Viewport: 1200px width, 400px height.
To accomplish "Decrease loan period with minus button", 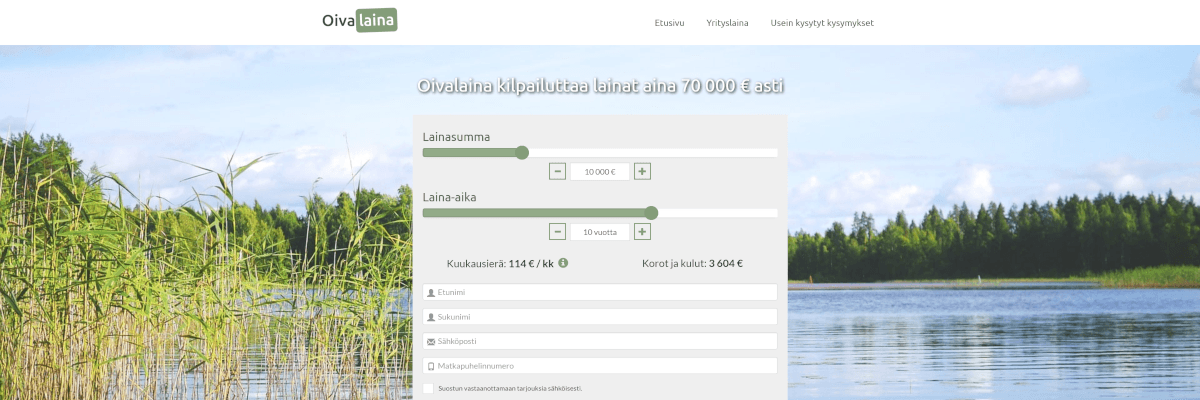I will pos(558,232).
